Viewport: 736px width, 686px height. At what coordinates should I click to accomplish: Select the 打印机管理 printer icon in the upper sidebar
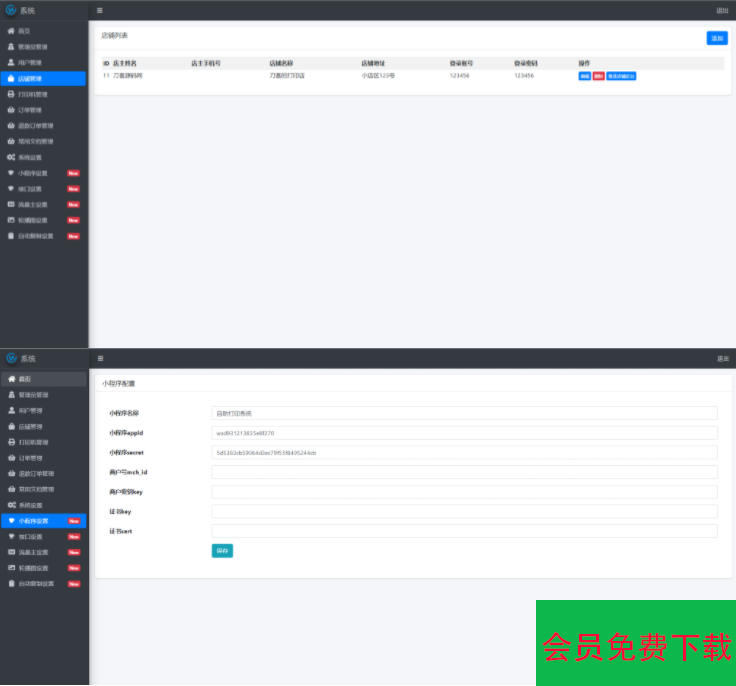tap(11, 94)
